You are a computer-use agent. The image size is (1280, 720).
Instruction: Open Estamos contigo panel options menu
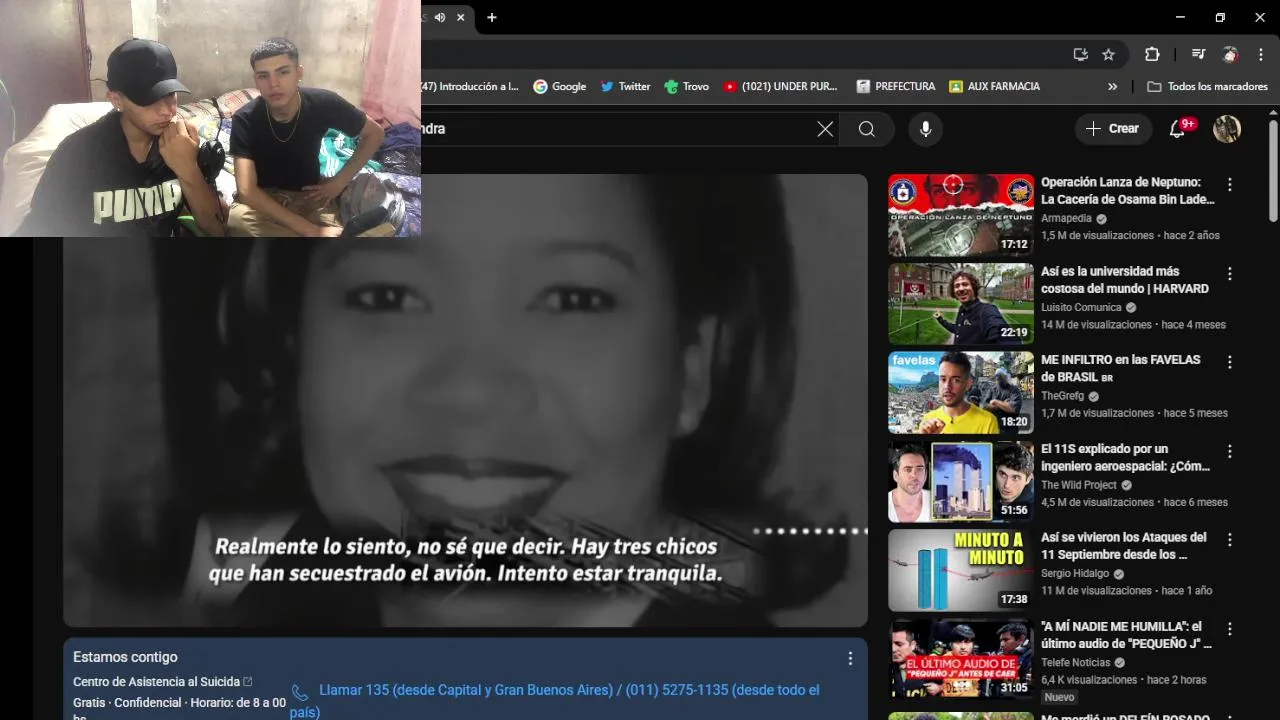point(850,658)
